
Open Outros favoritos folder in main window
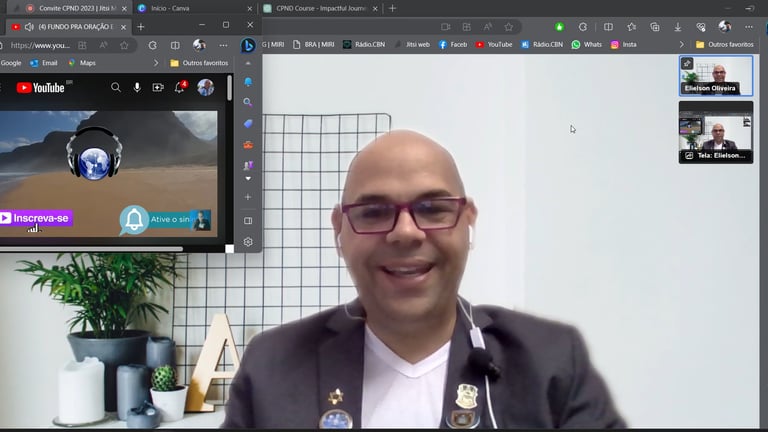[725, 45]
